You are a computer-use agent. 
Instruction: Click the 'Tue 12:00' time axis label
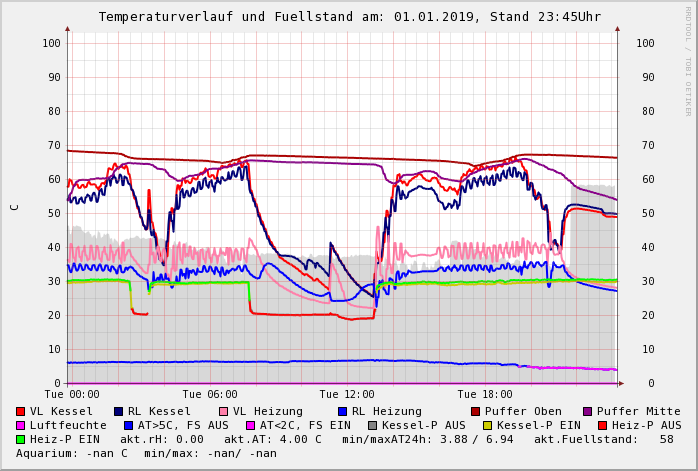(347, 395)
